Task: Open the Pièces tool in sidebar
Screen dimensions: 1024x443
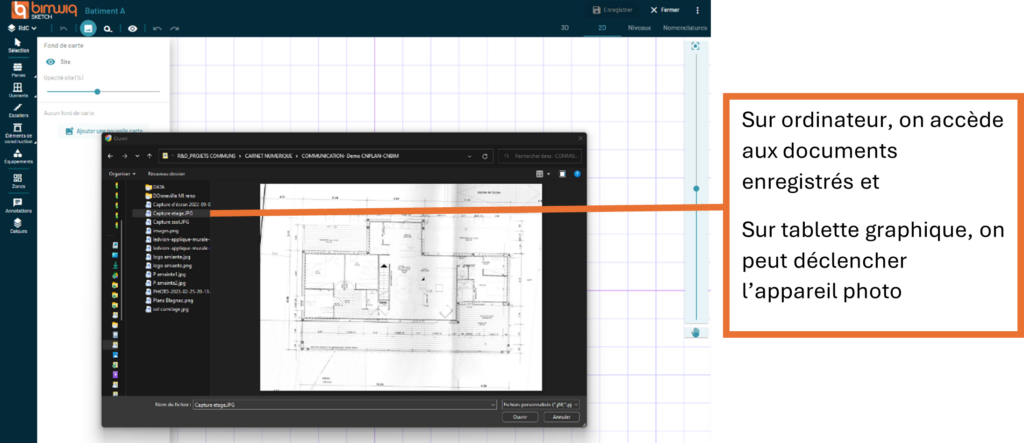Action: pos(18,70)
